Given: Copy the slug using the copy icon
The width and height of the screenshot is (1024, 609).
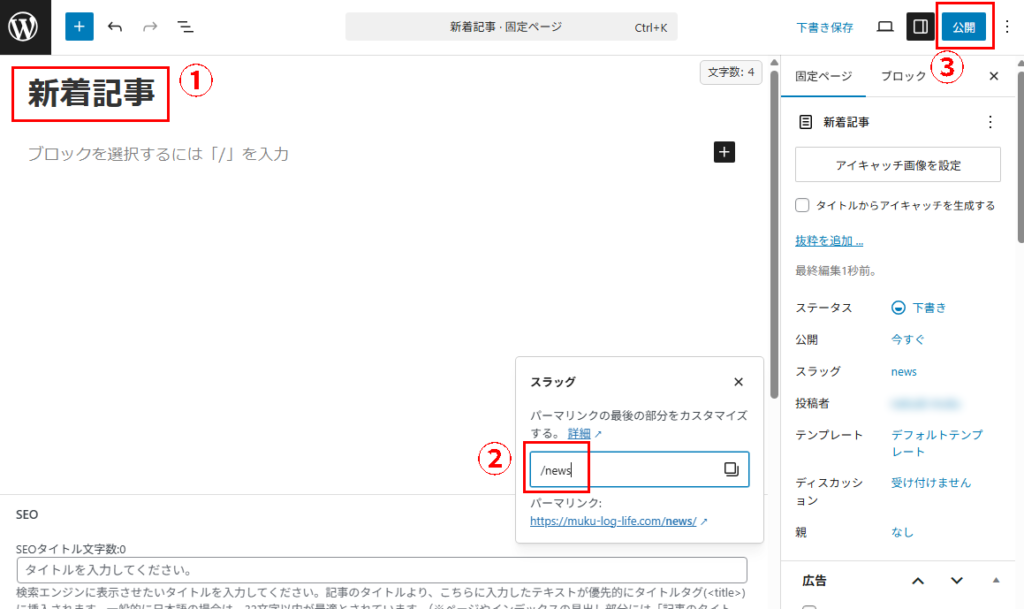Looking at the screenshot, I should point(731,469).
